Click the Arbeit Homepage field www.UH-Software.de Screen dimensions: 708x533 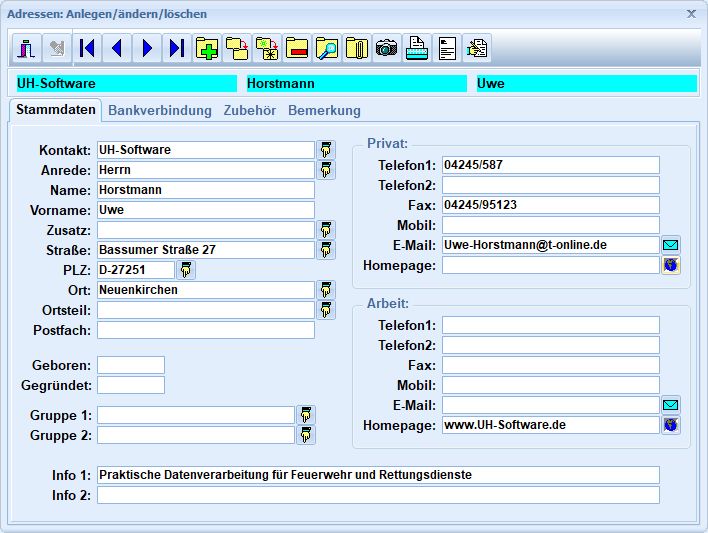[551, 425]
